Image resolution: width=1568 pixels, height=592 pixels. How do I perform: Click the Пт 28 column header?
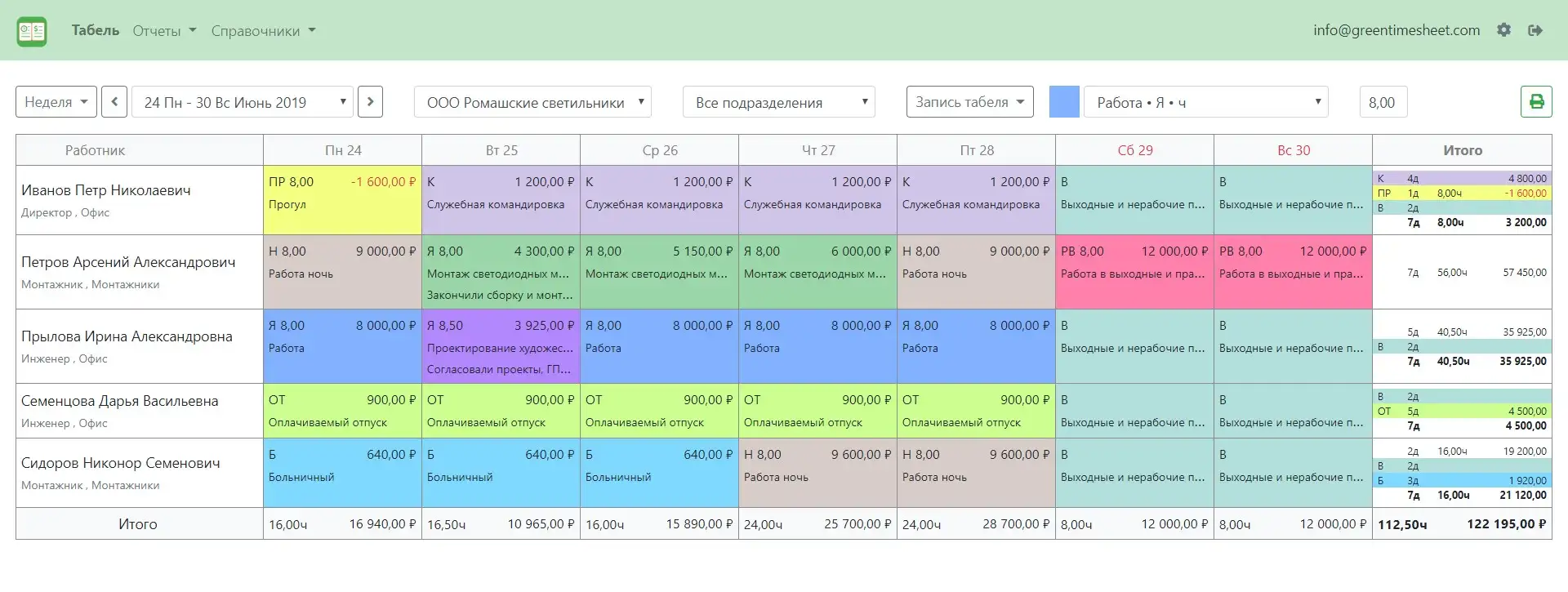point(976,150)
